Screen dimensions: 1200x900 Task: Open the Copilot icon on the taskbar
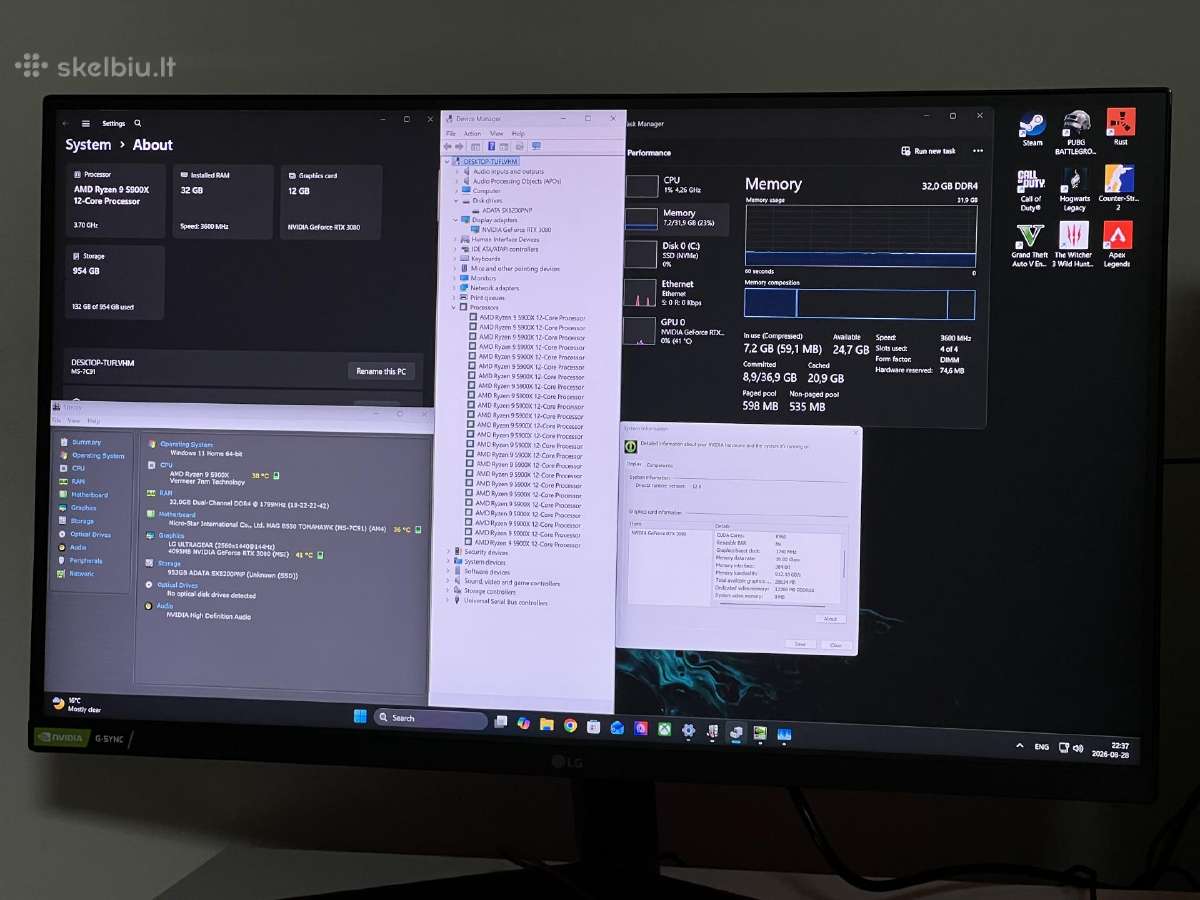pyautogui.click(x=524, y=723)
